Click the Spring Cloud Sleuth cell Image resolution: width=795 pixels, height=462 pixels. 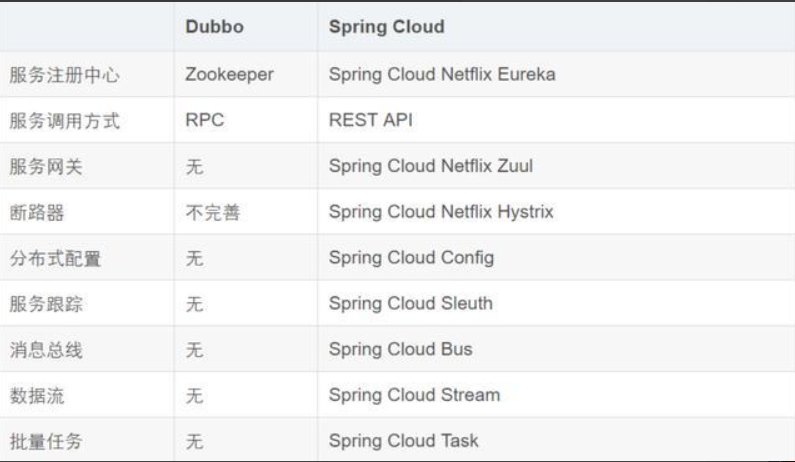tap(410, 303)
